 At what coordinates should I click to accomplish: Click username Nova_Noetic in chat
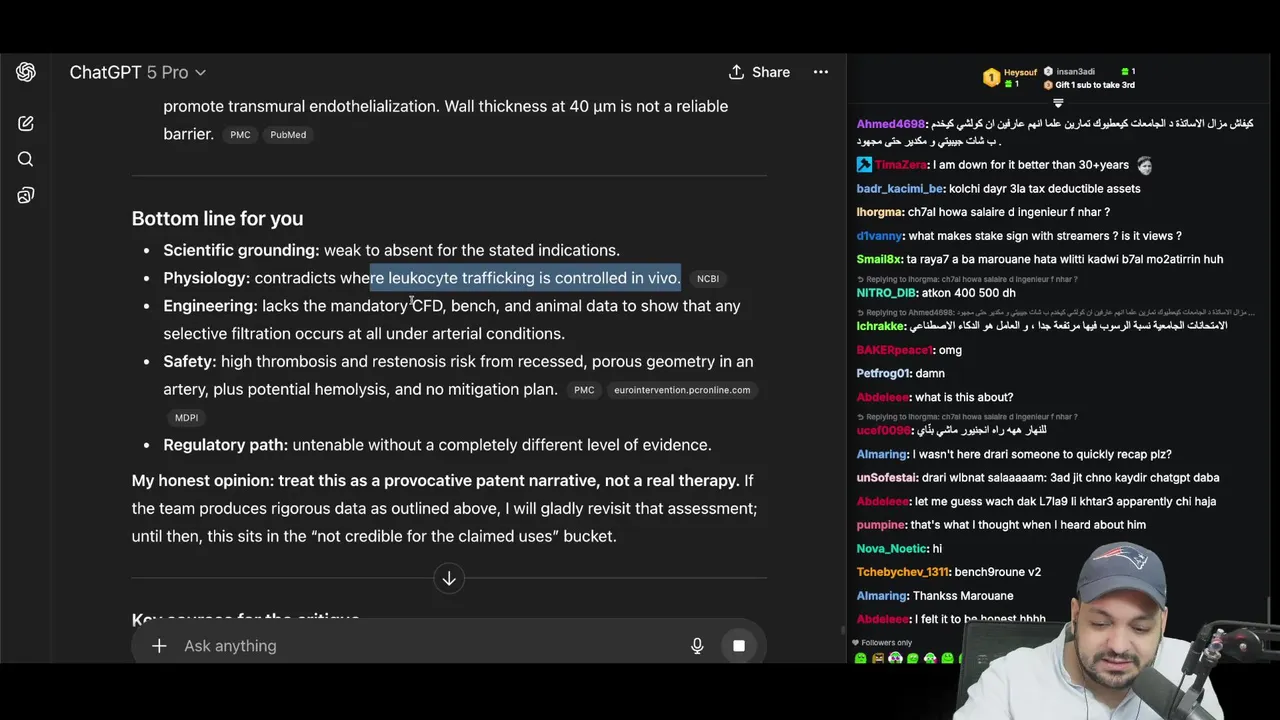click(892, 548)
